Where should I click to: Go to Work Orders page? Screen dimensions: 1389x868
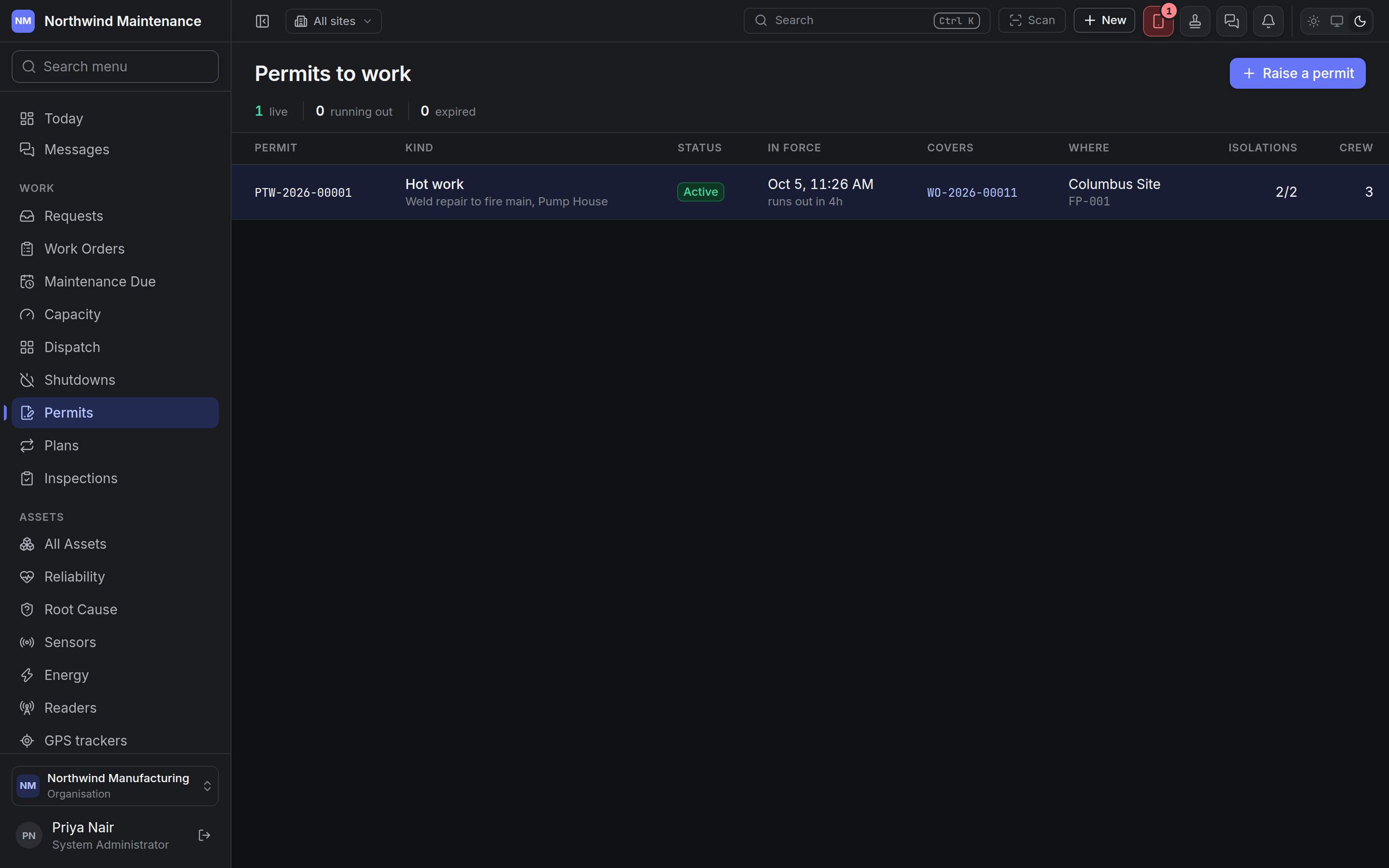click(115, 248)
